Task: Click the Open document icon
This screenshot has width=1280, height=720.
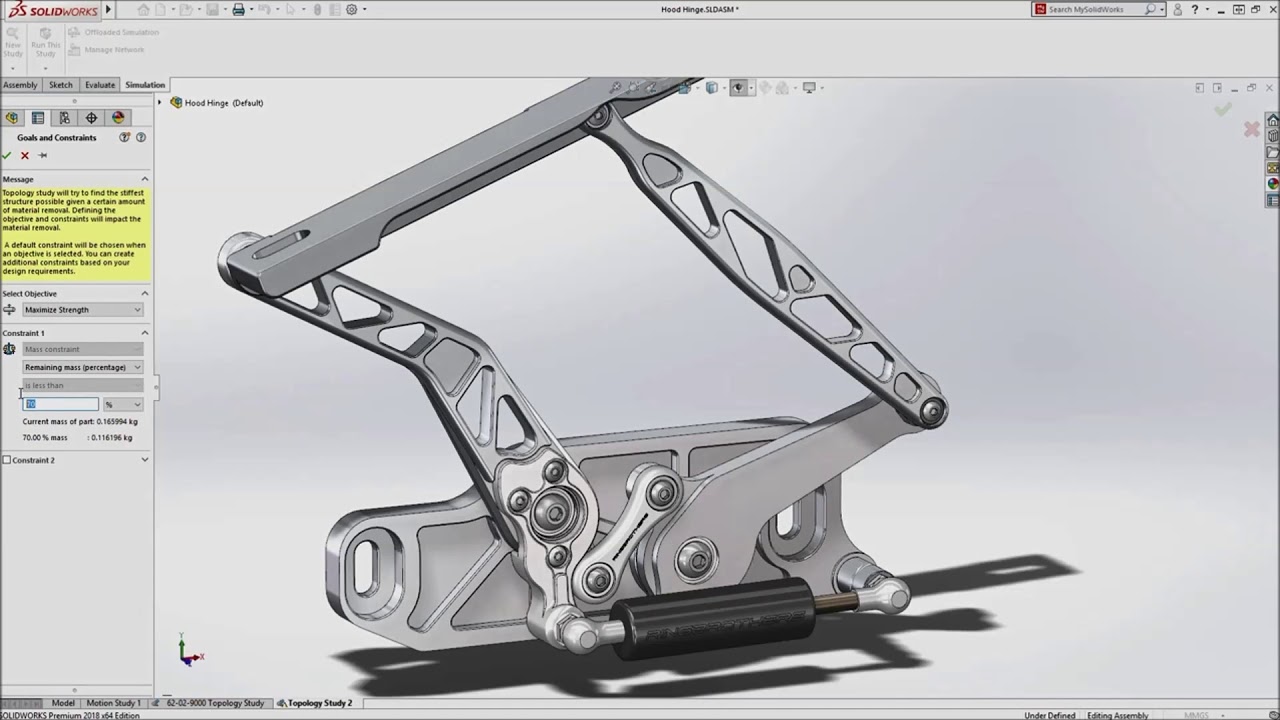Action: [x=186, y=10]
